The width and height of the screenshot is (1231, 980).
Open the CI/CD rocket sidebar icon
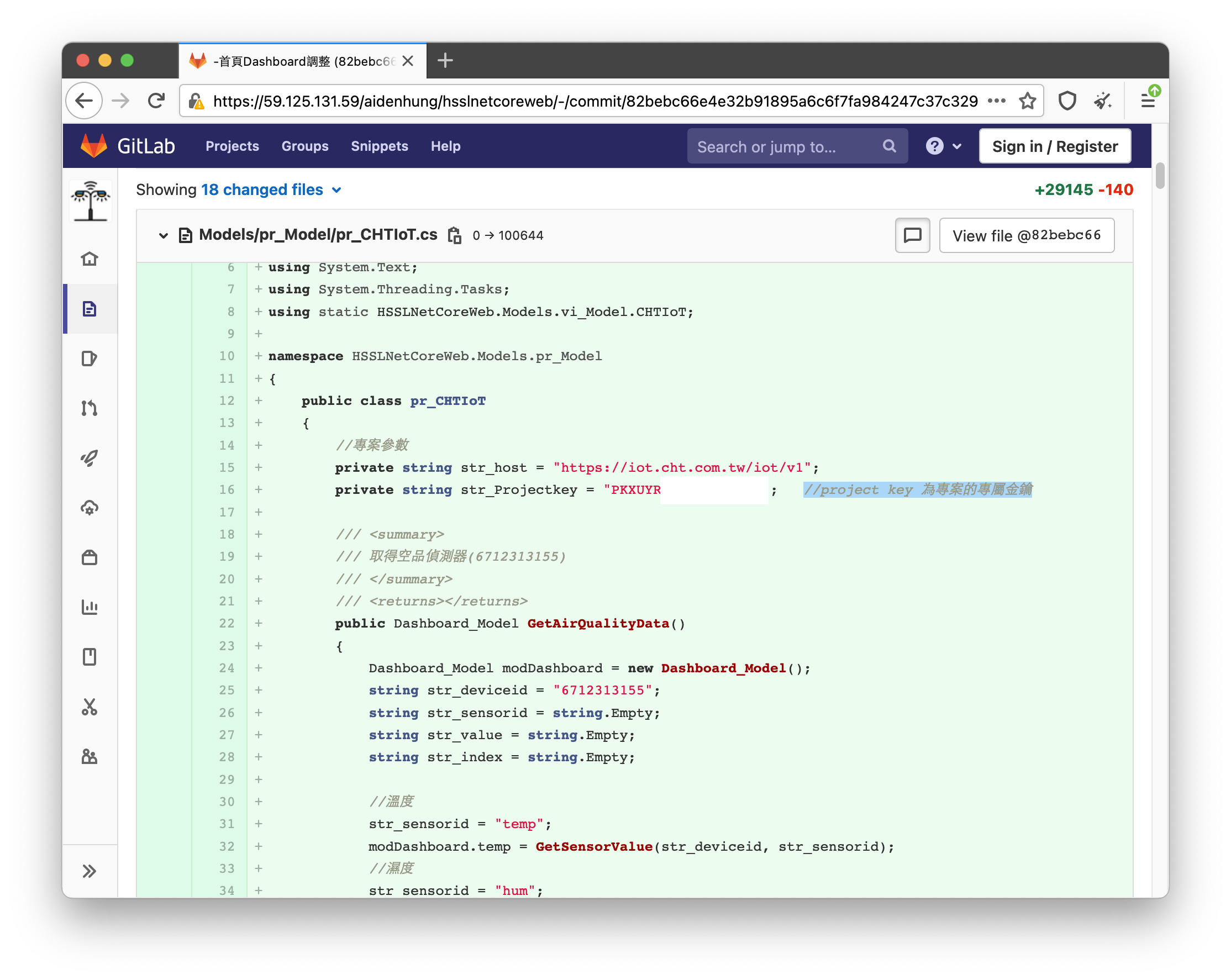click(x=90, y=458)
